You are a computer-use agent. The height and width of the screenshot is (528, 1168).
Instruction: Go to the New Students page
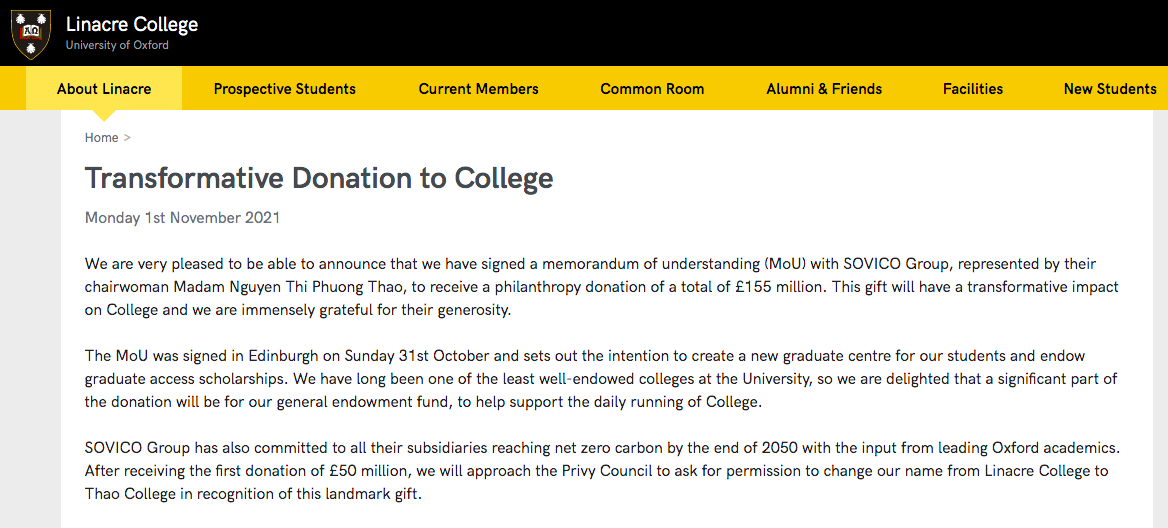click(1110, 88)
